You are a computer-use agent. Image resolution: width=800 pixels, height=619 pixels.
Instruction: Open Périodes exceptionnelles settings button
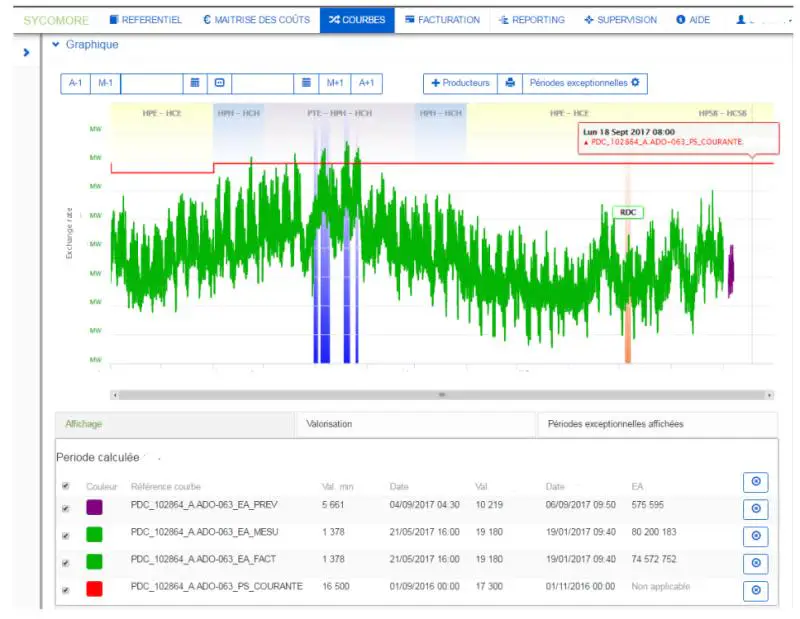pyautogui.click(x=585, y=83)
